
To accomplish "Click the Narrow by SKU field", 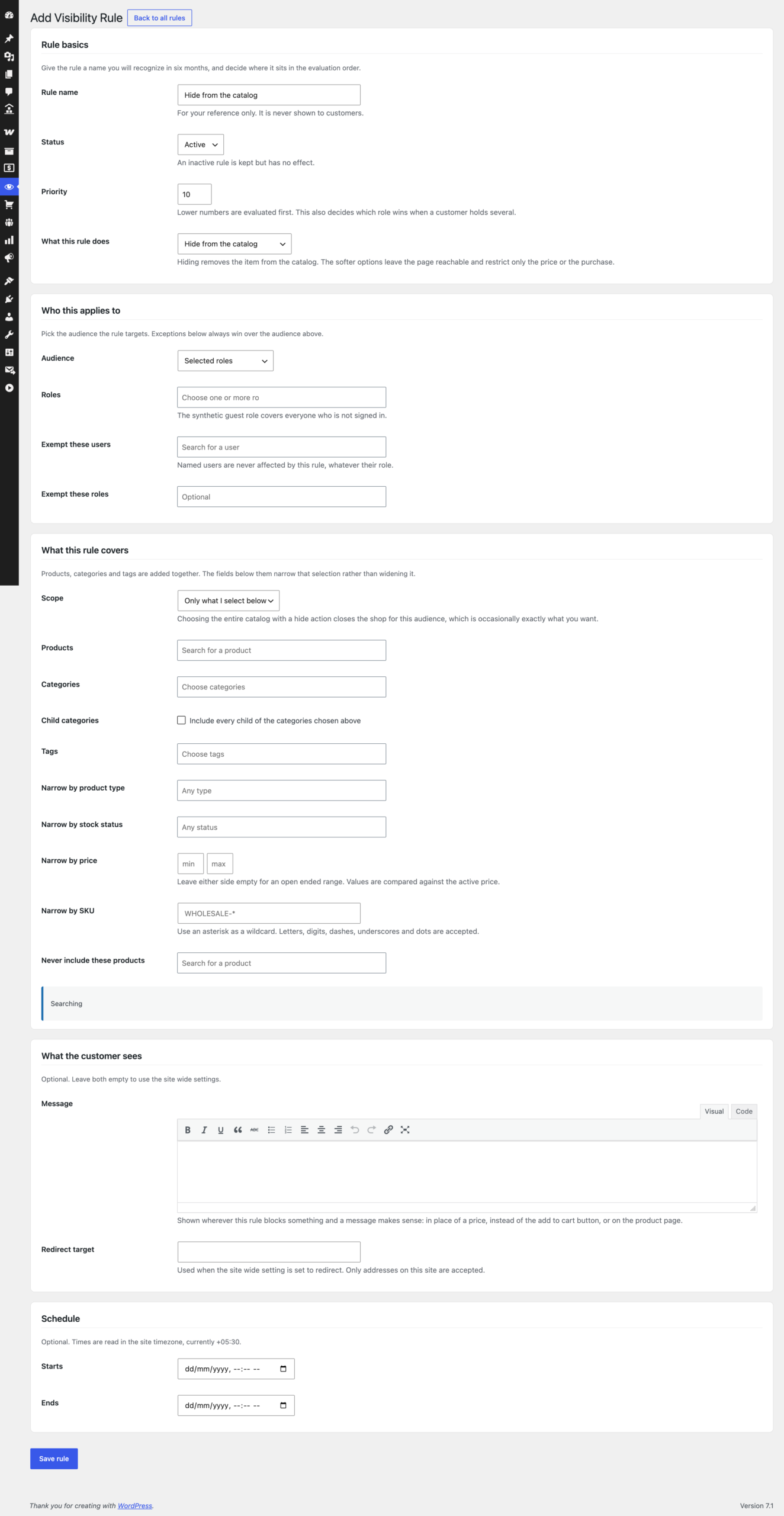I will [269, 913].
